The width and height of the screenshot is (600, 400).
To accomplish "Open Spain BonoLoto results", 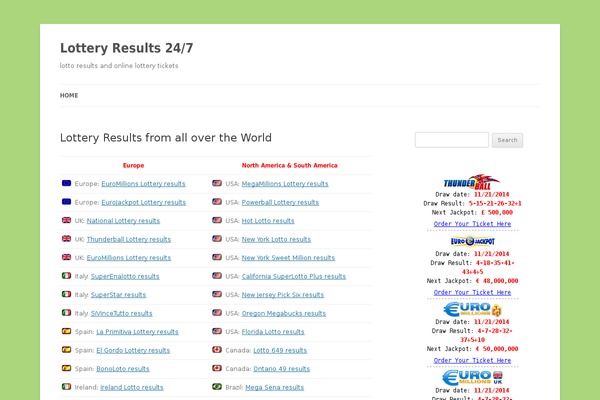I will pyautogui.click(x=123, y=369).
